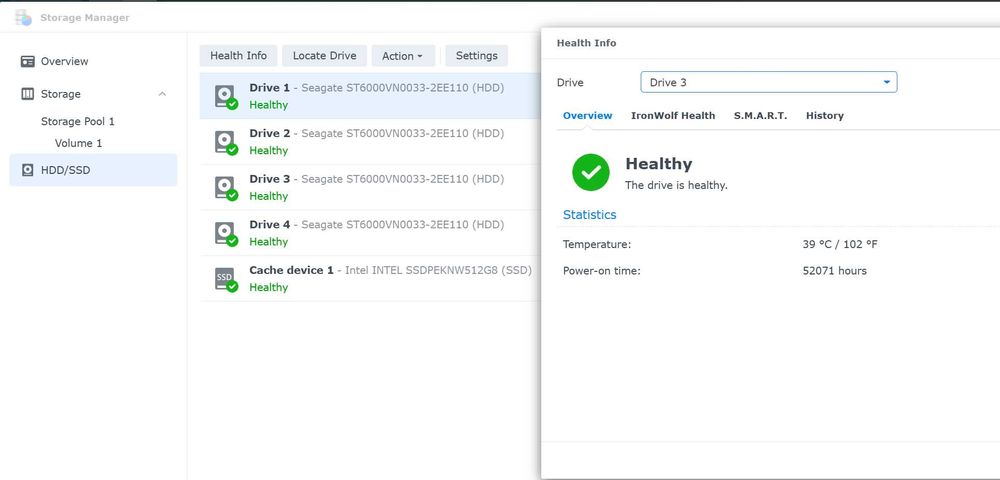Click the 39 °C / 102 °F value
1000x480 pixels.
tap(840, 244)
